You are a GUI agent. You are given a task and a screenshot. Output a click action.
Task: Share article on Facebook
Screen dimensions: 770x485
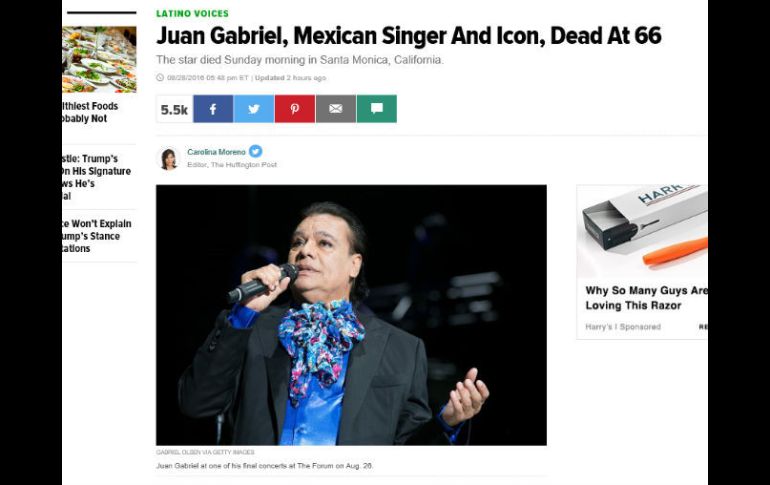[213, 109]
